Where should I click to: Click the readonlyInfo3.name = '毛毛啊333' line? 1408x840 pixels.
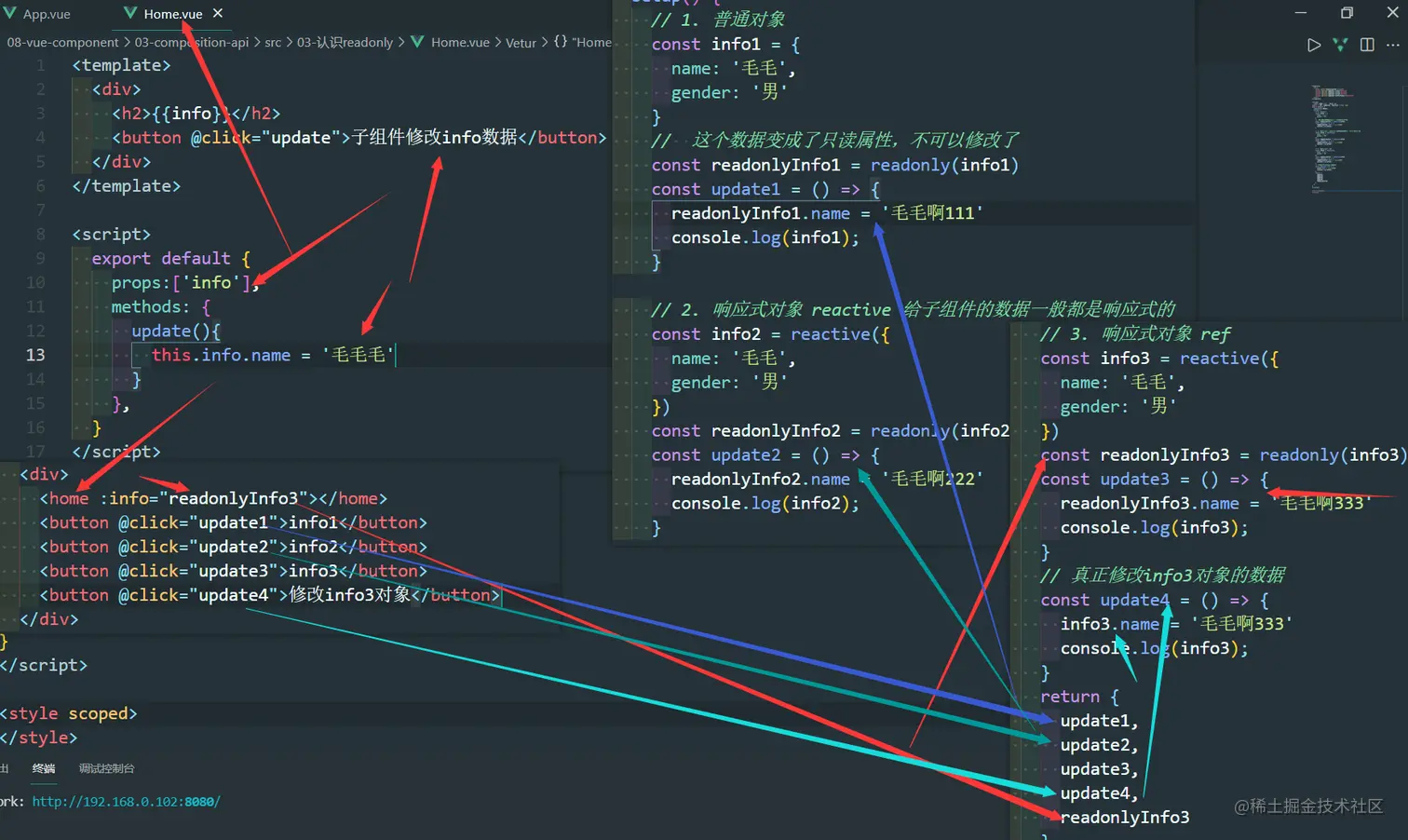pos(1216,503)
